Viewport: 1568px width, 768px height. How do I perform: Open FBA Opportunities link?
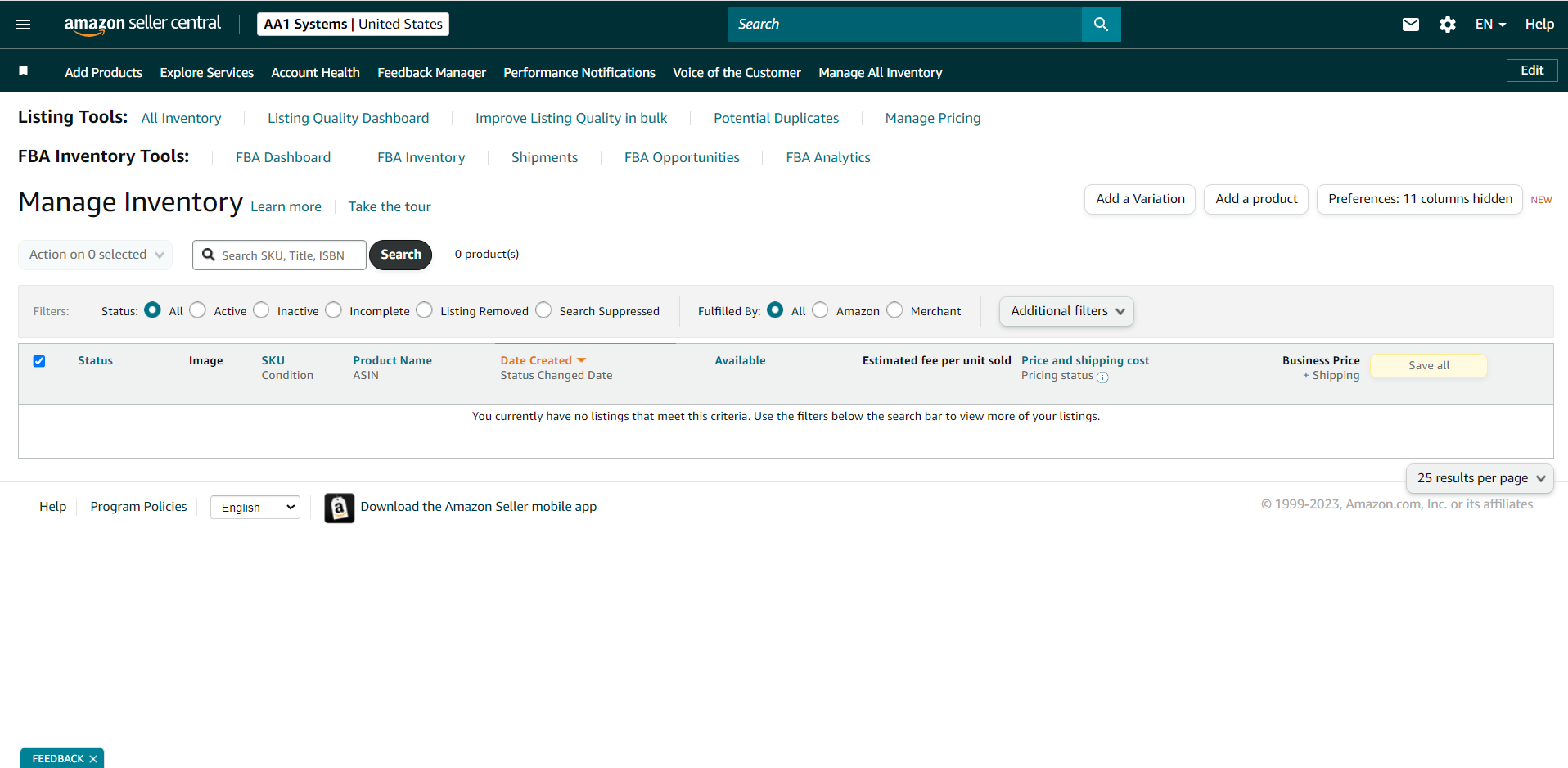coord(682,157)
